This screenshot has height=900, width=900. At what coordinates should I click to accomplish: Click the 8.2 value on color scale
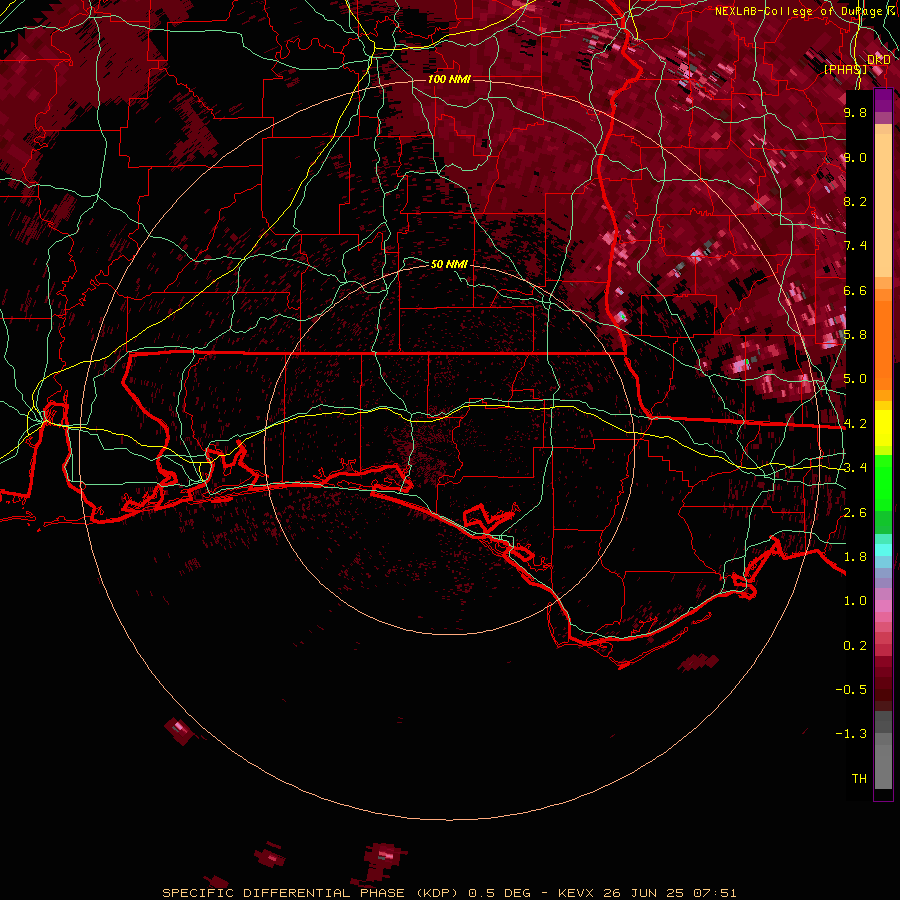coord(855,201)
